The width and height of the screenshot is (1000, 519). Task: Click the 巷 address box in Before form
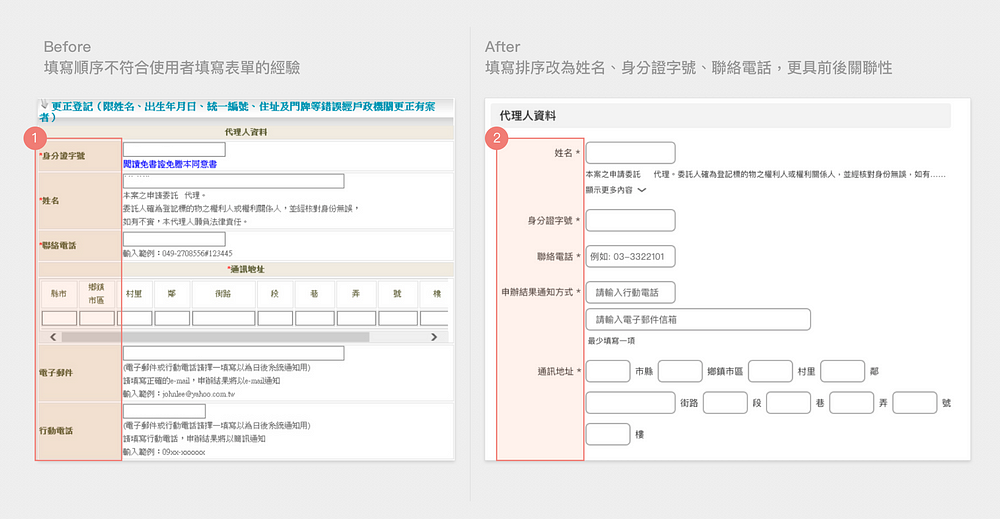coord(314,318)
